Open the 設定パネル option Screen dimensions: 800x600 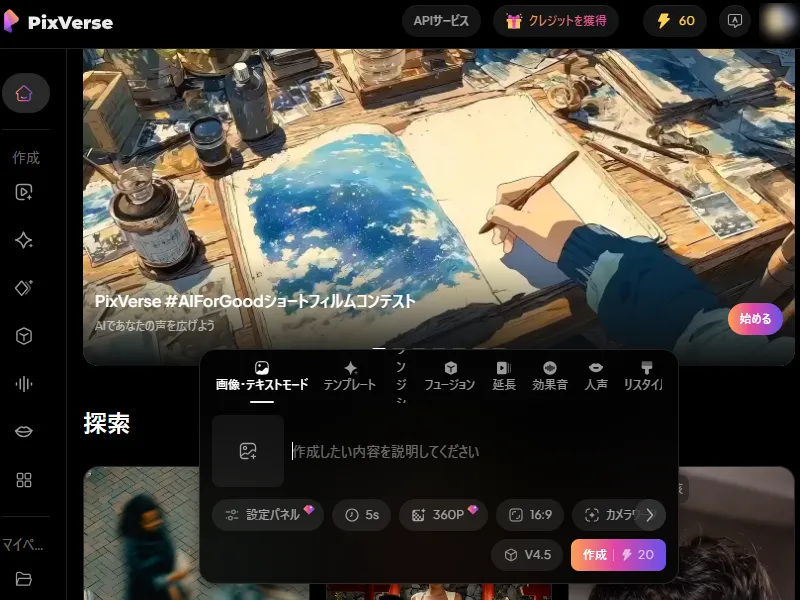268,515
